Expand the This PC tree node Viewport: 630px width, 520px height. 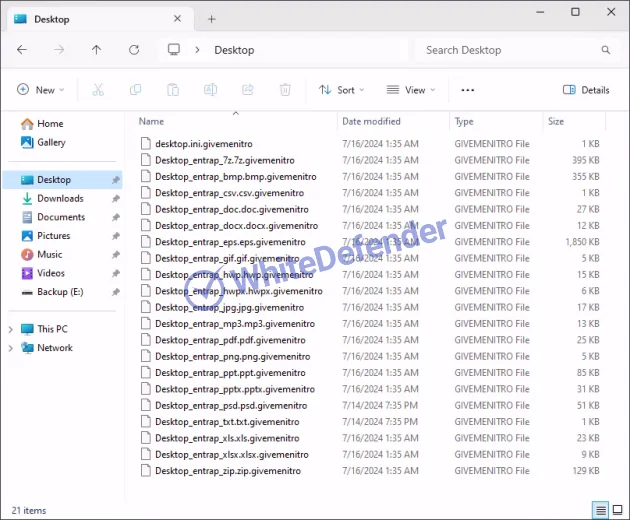click(x=12, y=329)
